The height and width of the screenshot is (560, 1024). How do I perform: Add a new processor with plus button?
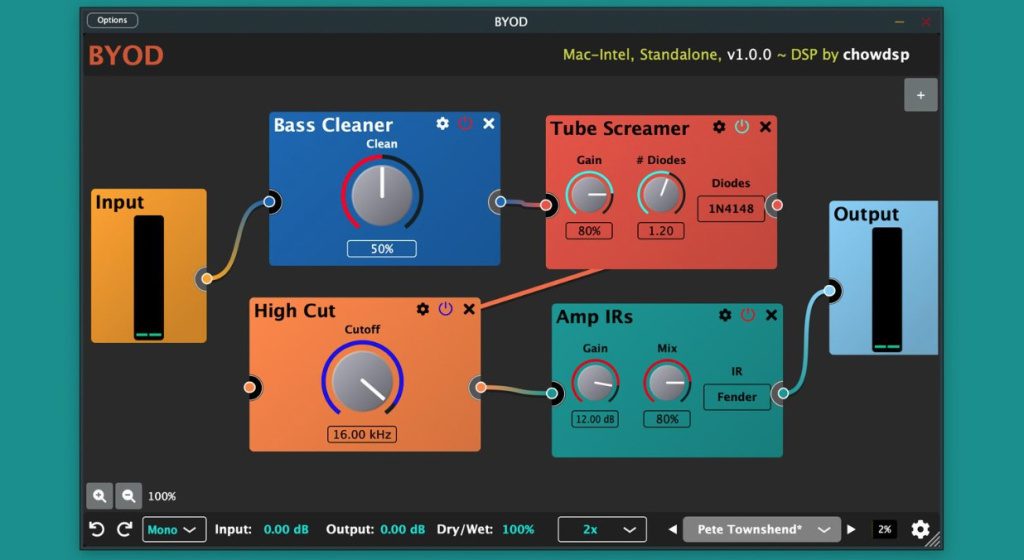click(921, 95)
